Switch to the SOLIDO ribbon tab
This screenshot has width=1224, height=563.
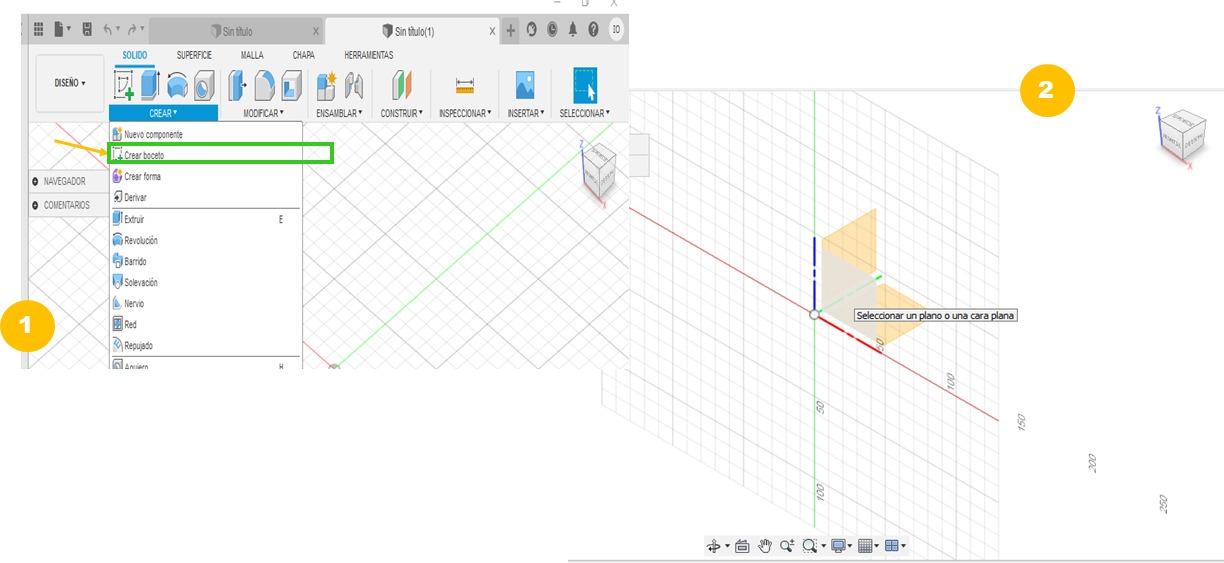(x=134, y=55)
